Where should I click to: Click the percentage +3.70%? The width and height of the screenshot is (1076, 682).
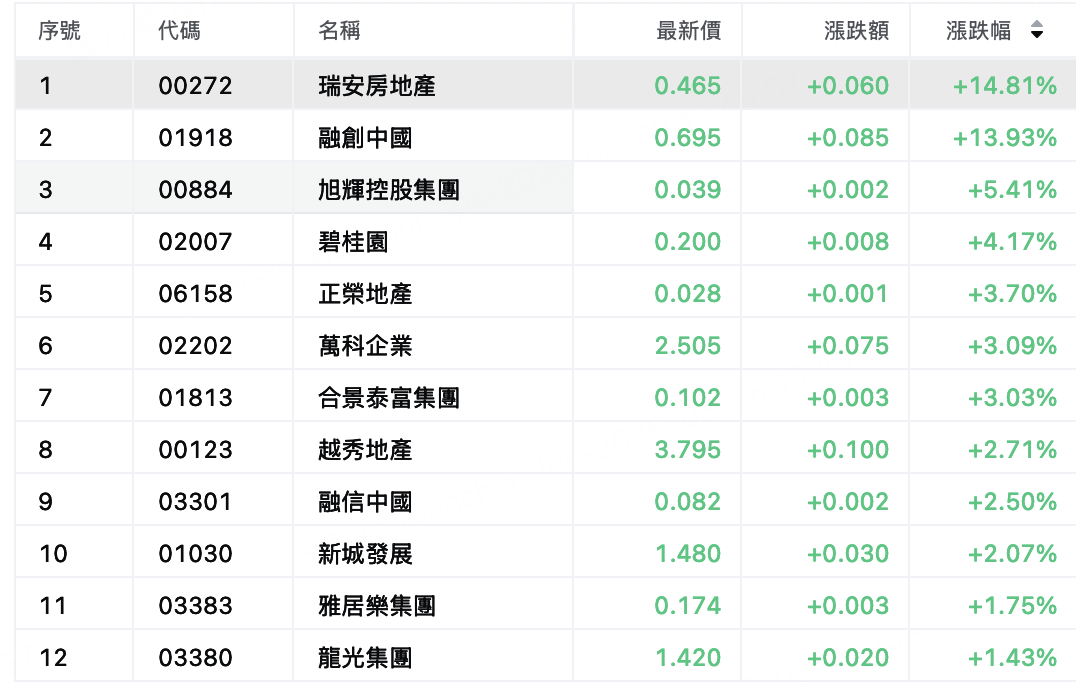point(1012,294)
